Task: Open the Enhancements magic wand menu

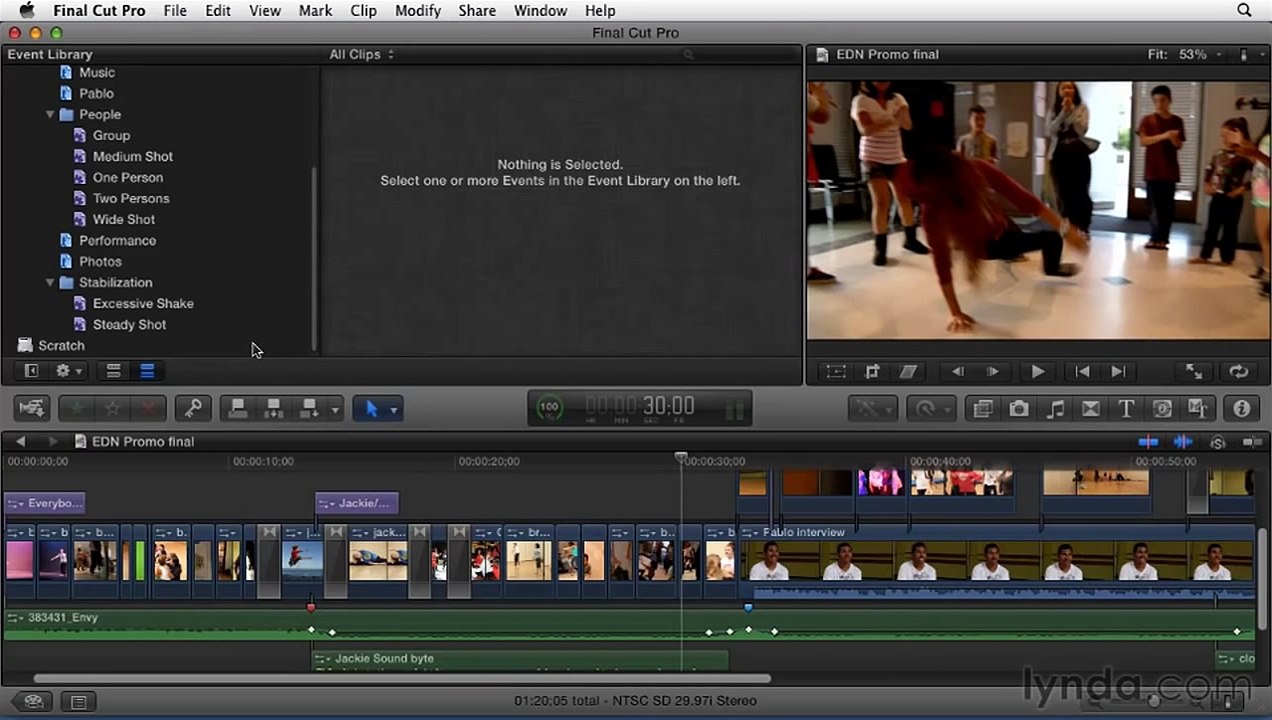Action: tap(872, 408)
